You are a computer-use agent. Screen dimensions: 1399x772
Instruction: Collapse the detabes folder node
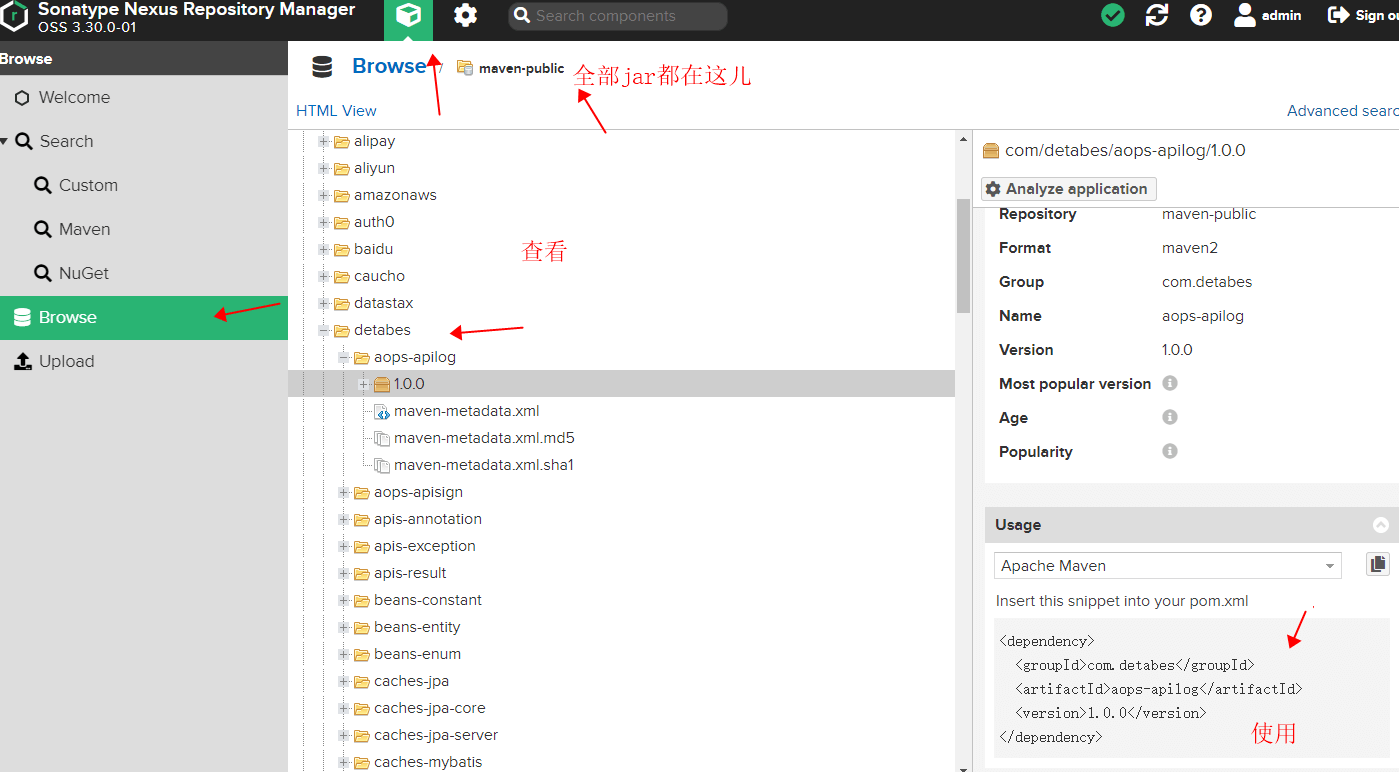click(324, 331)
